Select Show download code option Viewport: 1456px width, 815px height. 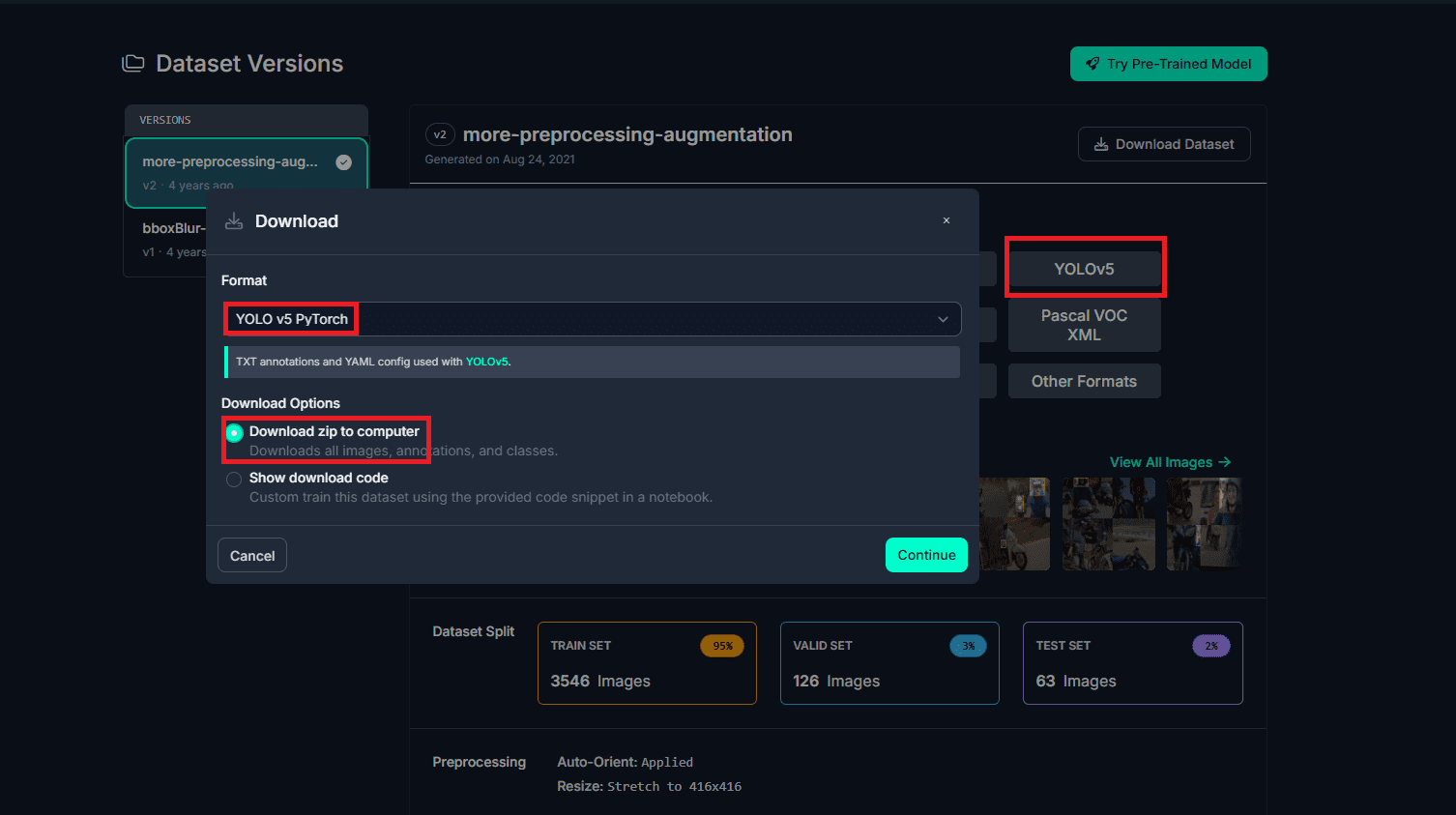tap(234, 480)
